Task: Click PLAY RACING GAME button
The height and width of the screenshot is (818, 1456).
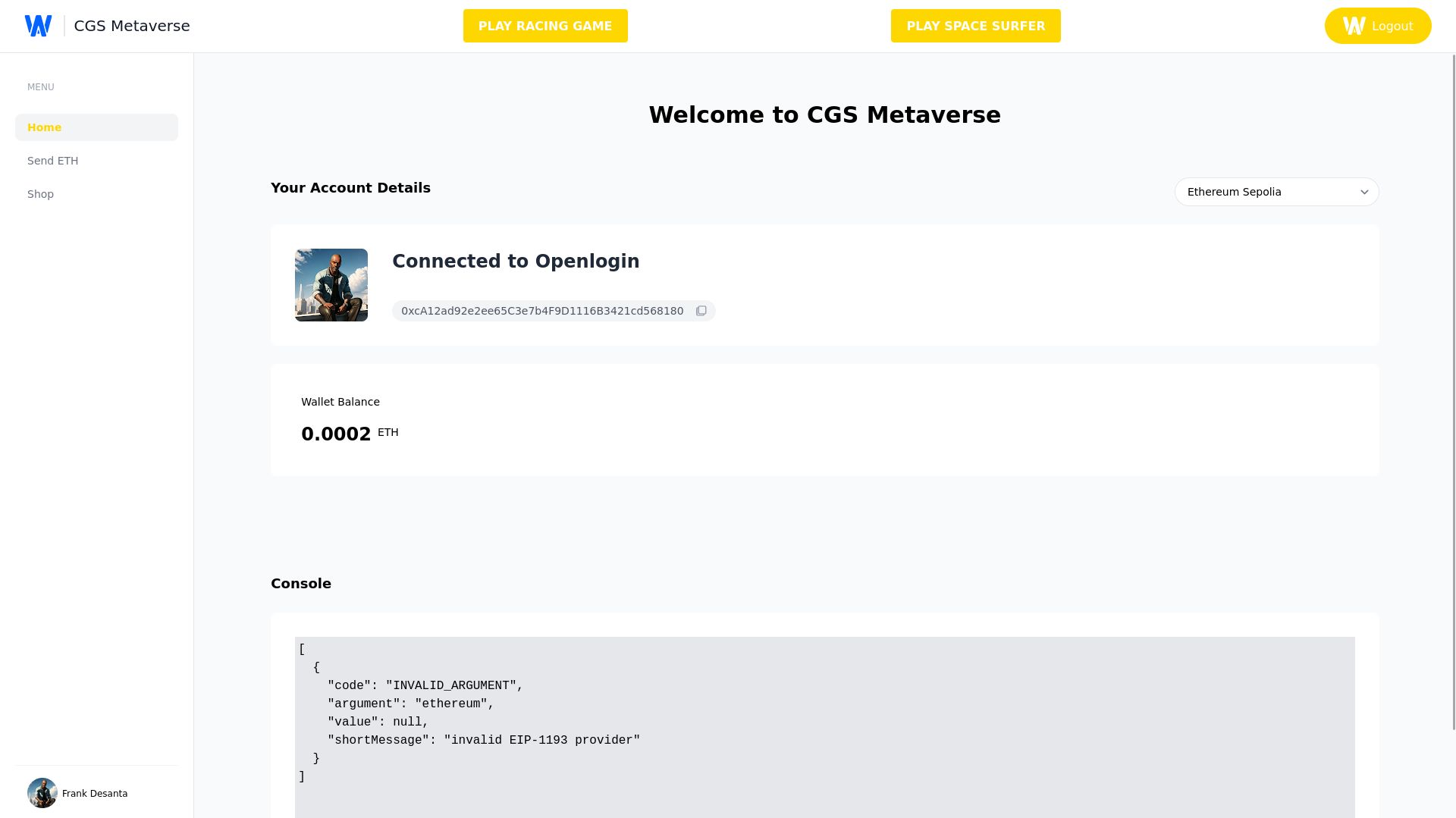Action: pos(545,26)
